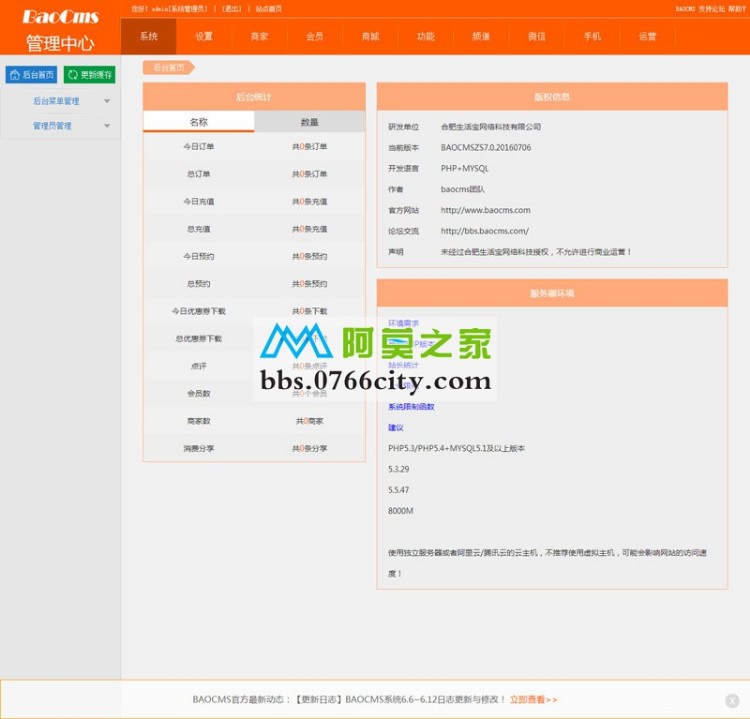Click the 今日订单 row label
Screen dimensions: 750x719
pyautogui.click(x=199, y=146)
